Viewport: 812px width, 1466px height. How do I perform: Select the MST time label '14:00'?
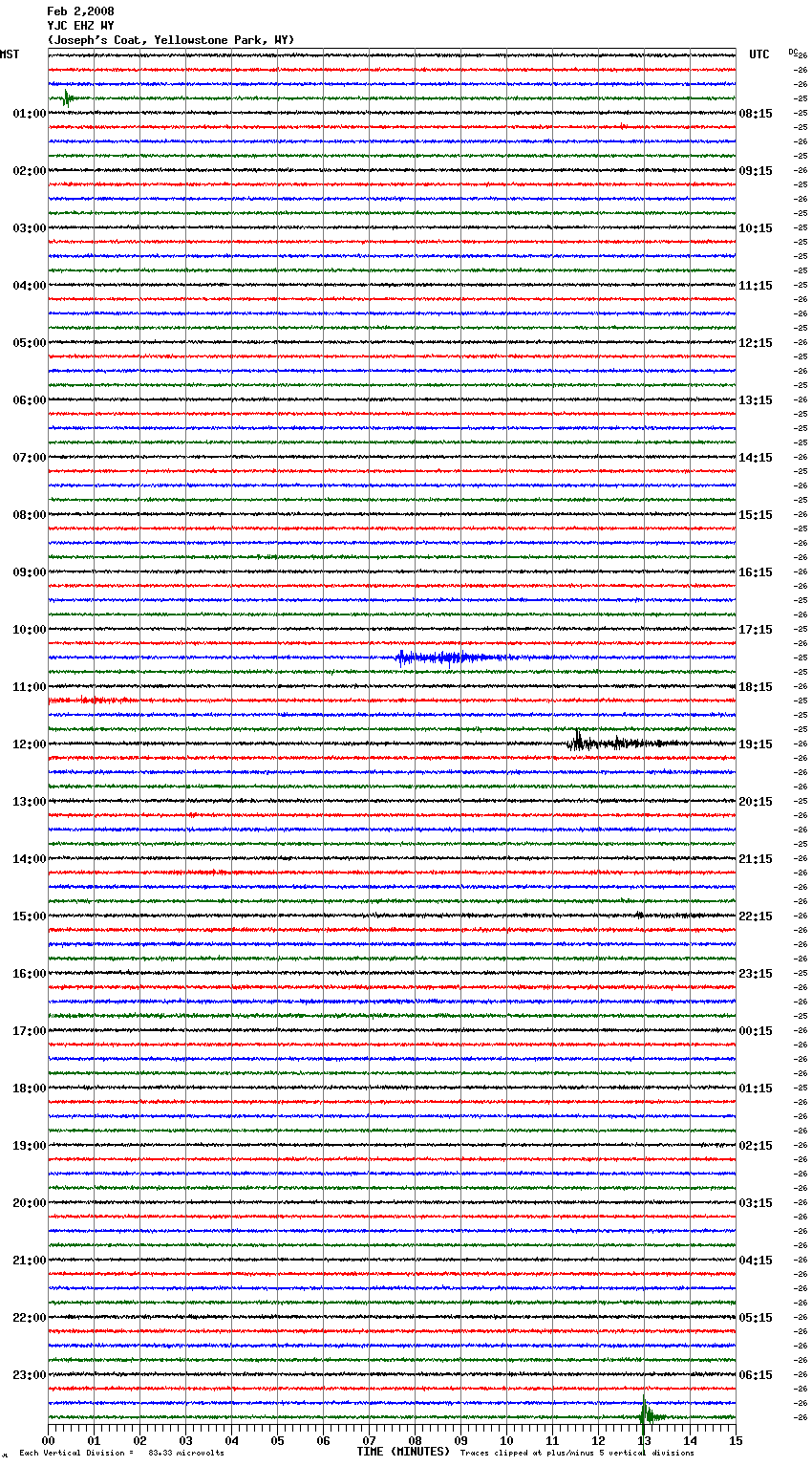click(x=29, y=859)
